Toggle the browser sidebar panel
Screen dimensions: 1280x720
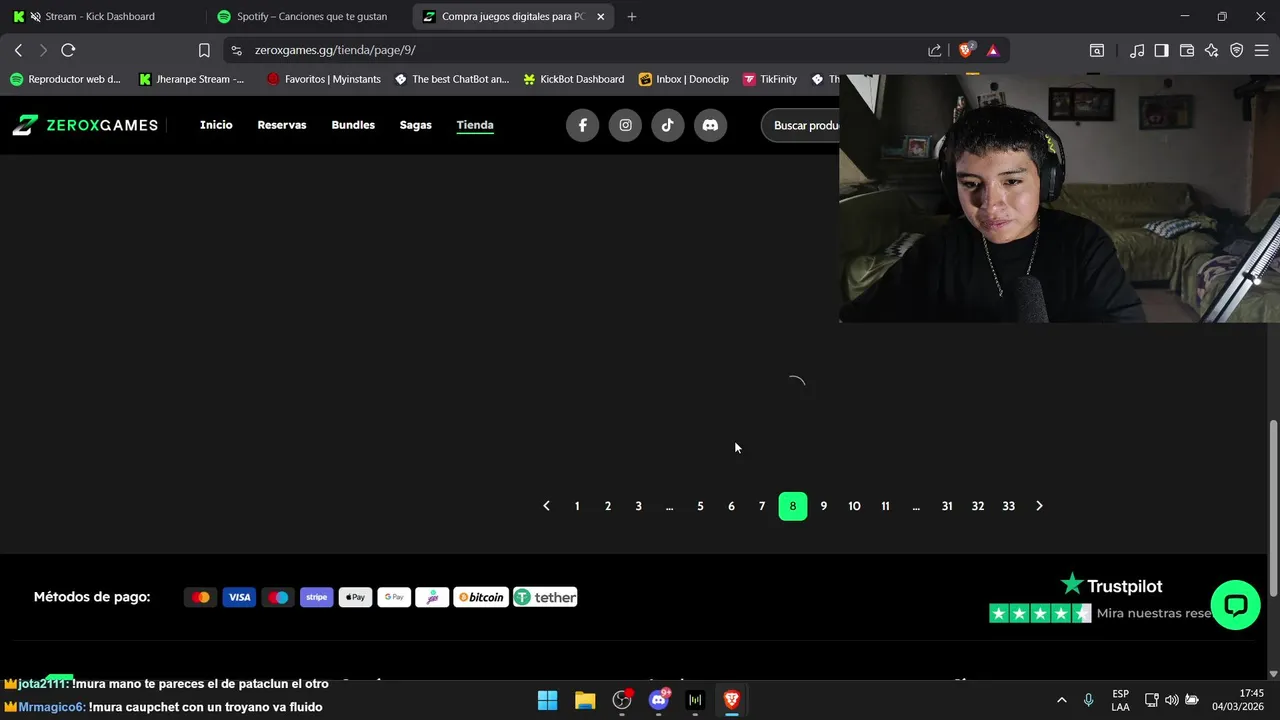click(1161, 50)
